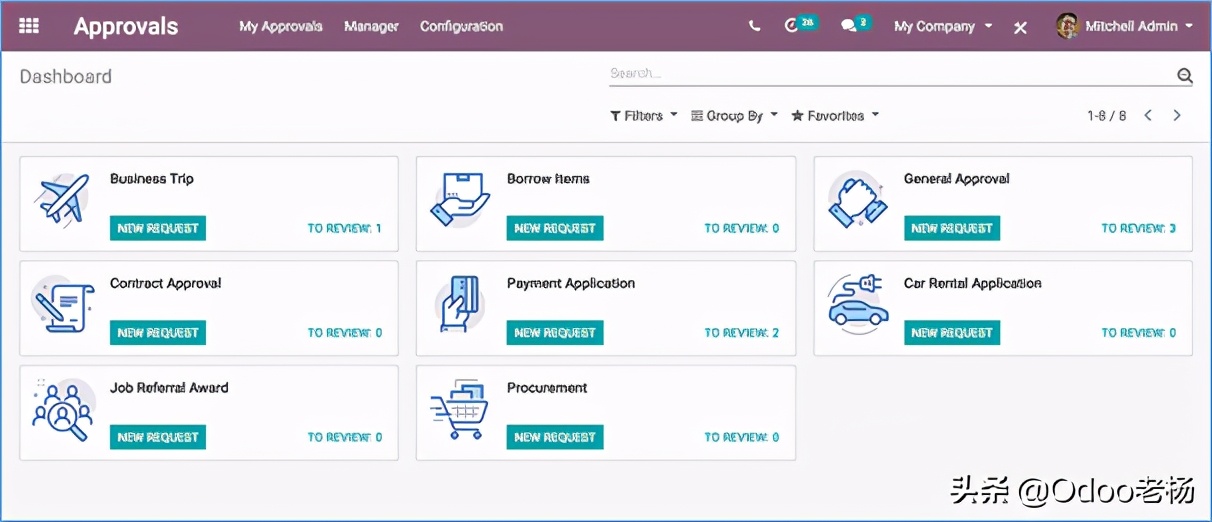
Task: Open the My Approvals menu
Action: click(x=281, y=27)
